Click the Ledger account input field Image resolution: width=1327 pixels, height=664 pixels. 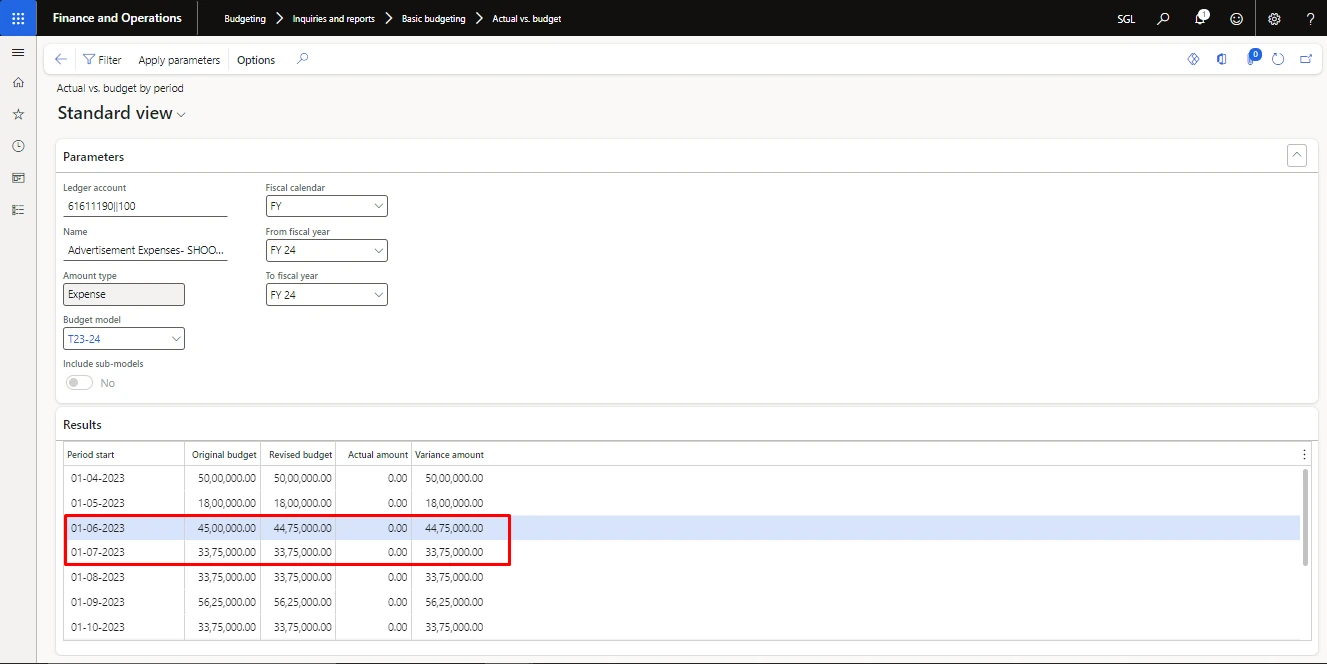[x=145, y=206]
